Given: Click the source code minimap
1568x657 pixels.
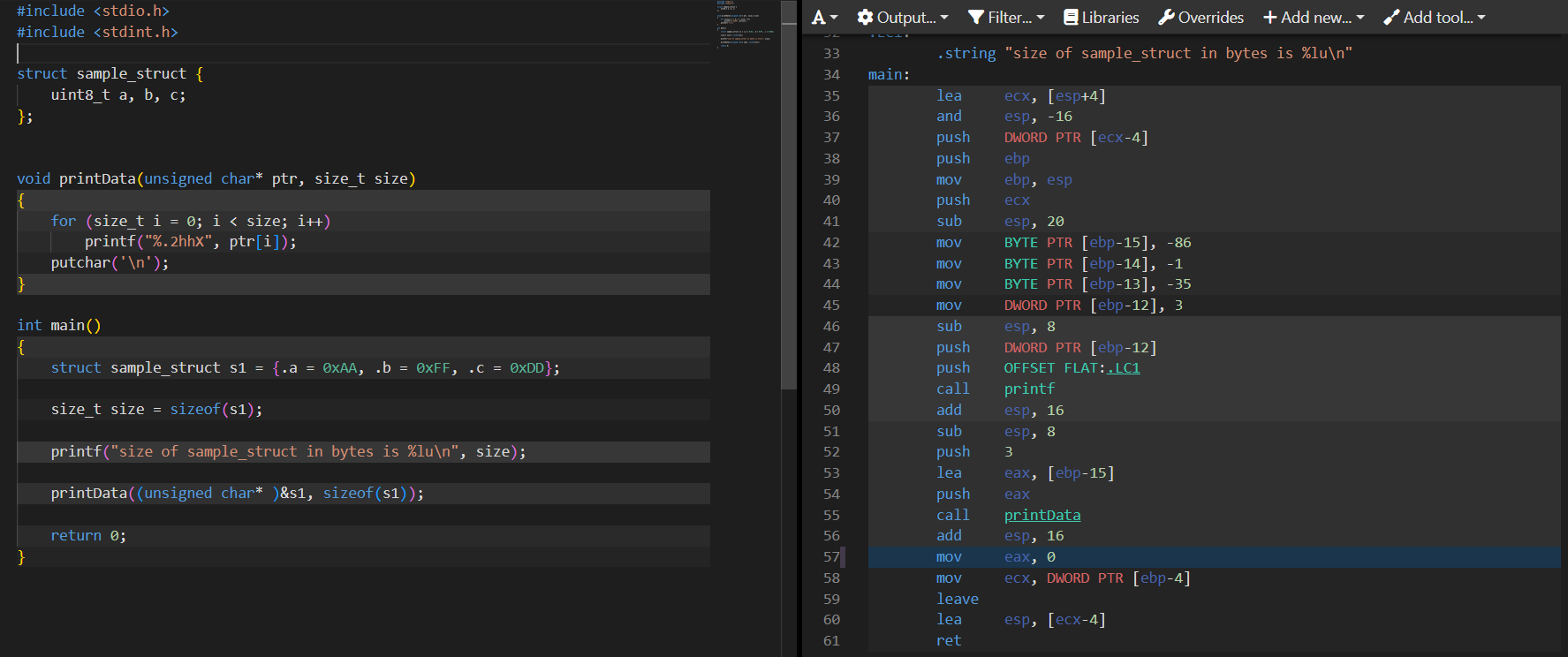Looking at the screenshot, I should 744,24.
